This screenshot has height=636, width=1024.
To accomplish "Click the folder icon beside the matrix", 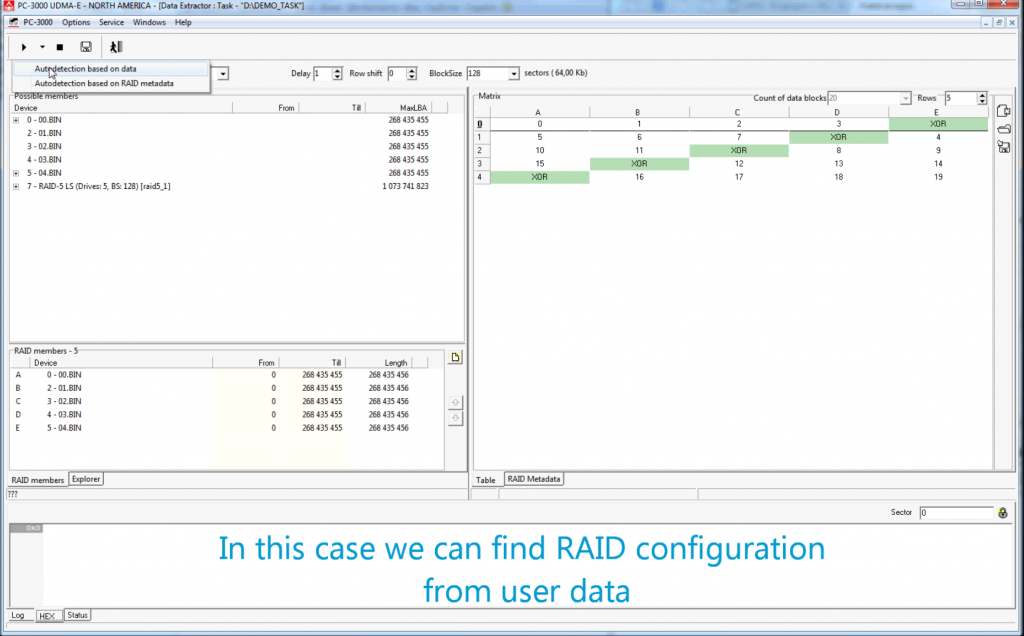I will point(1003,129).
